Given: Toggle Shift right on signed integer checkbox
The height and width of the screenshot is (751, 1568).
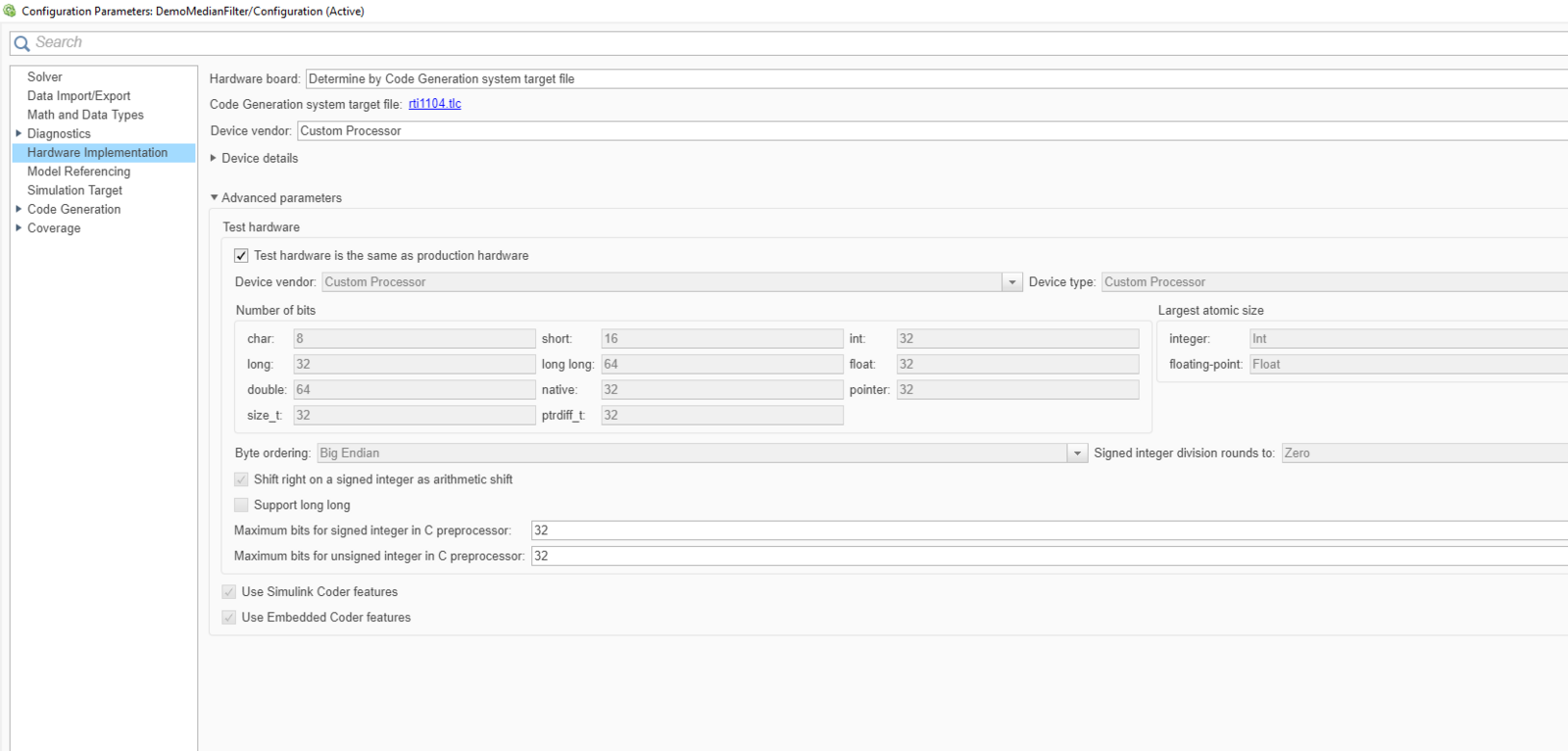Looking at the screenshot, I should click(x=241, y=479).
